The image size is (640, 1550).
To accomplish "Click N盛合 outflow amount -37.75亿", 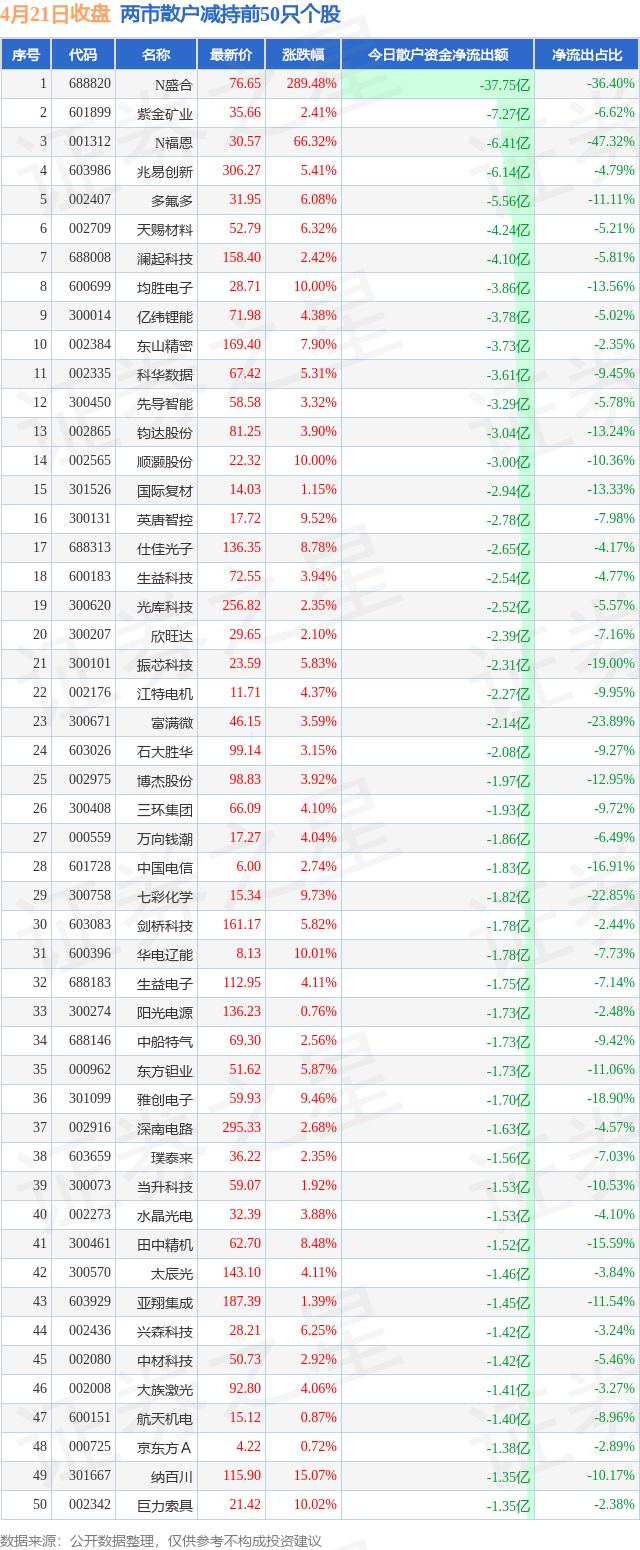I will click(503, 85).
